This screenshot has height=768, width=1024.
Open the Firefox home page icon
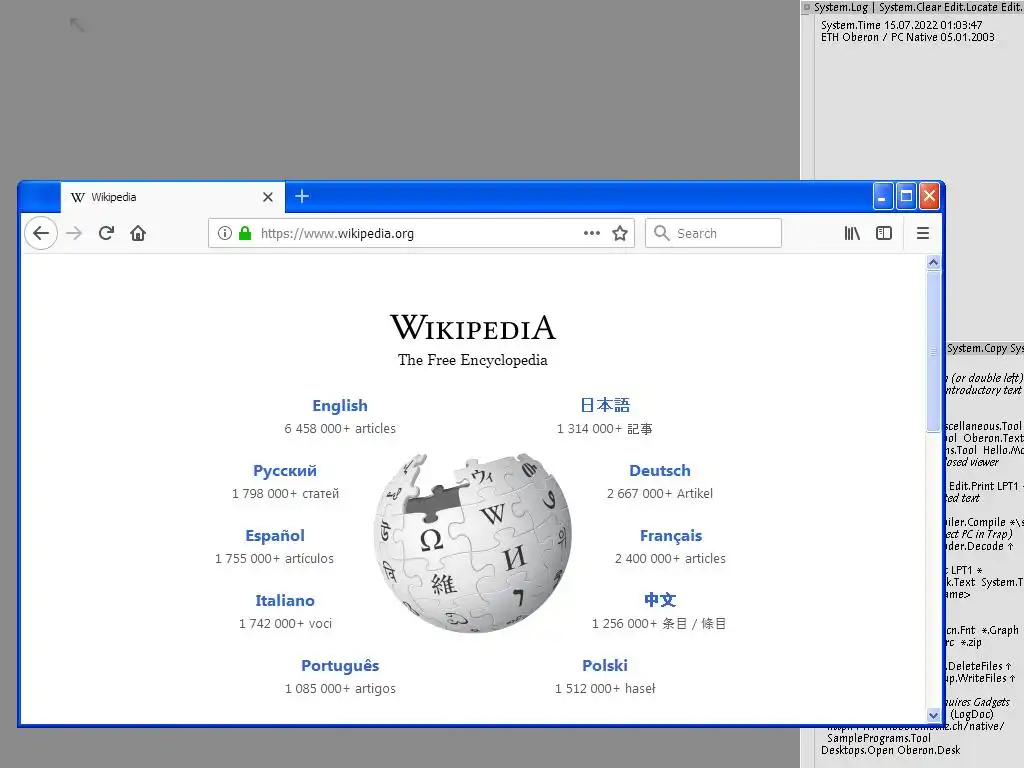pyautogui.click(x=138, y=233)
